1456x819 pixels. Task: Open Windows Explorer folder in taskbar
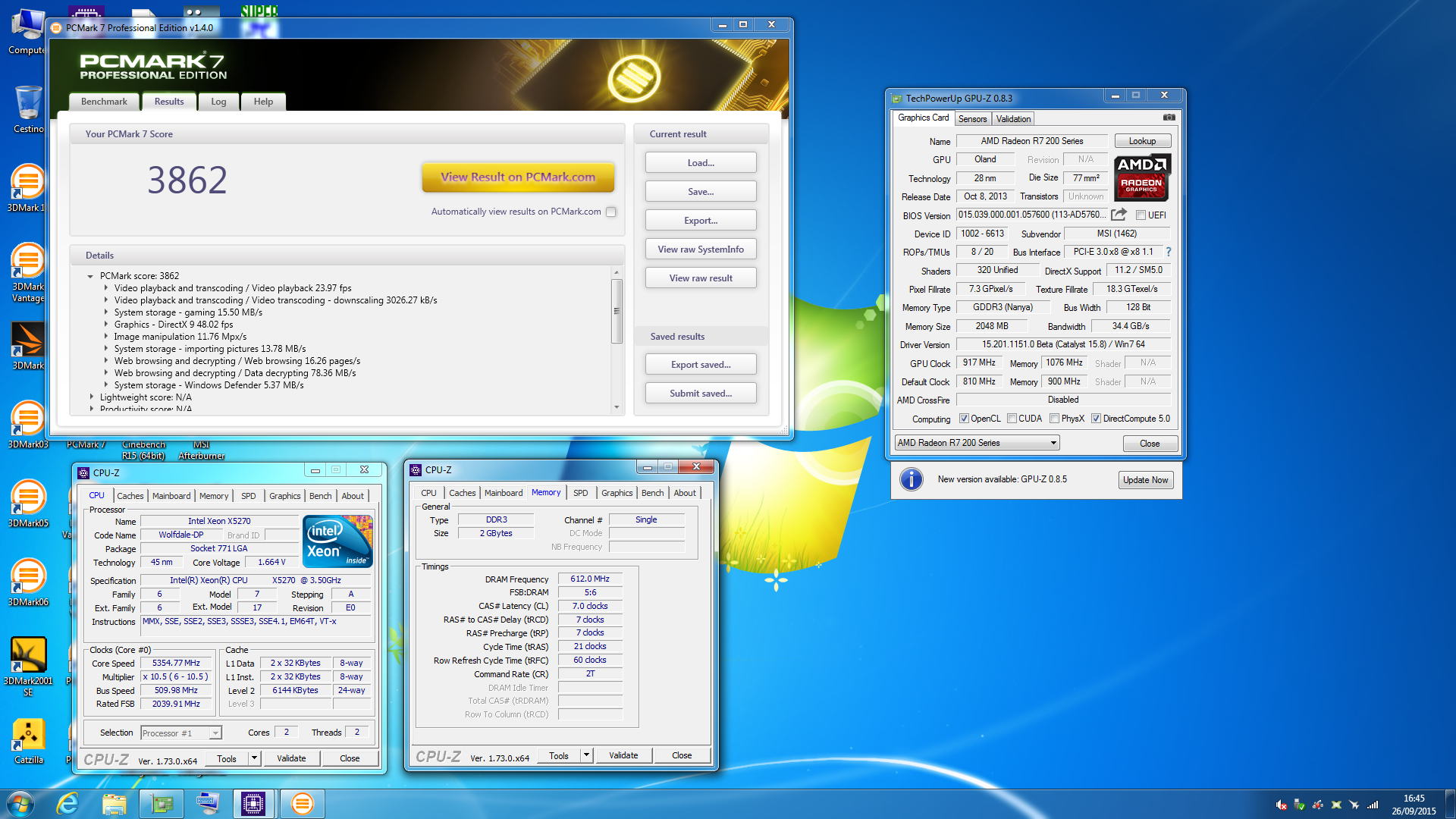coord(114,803)
